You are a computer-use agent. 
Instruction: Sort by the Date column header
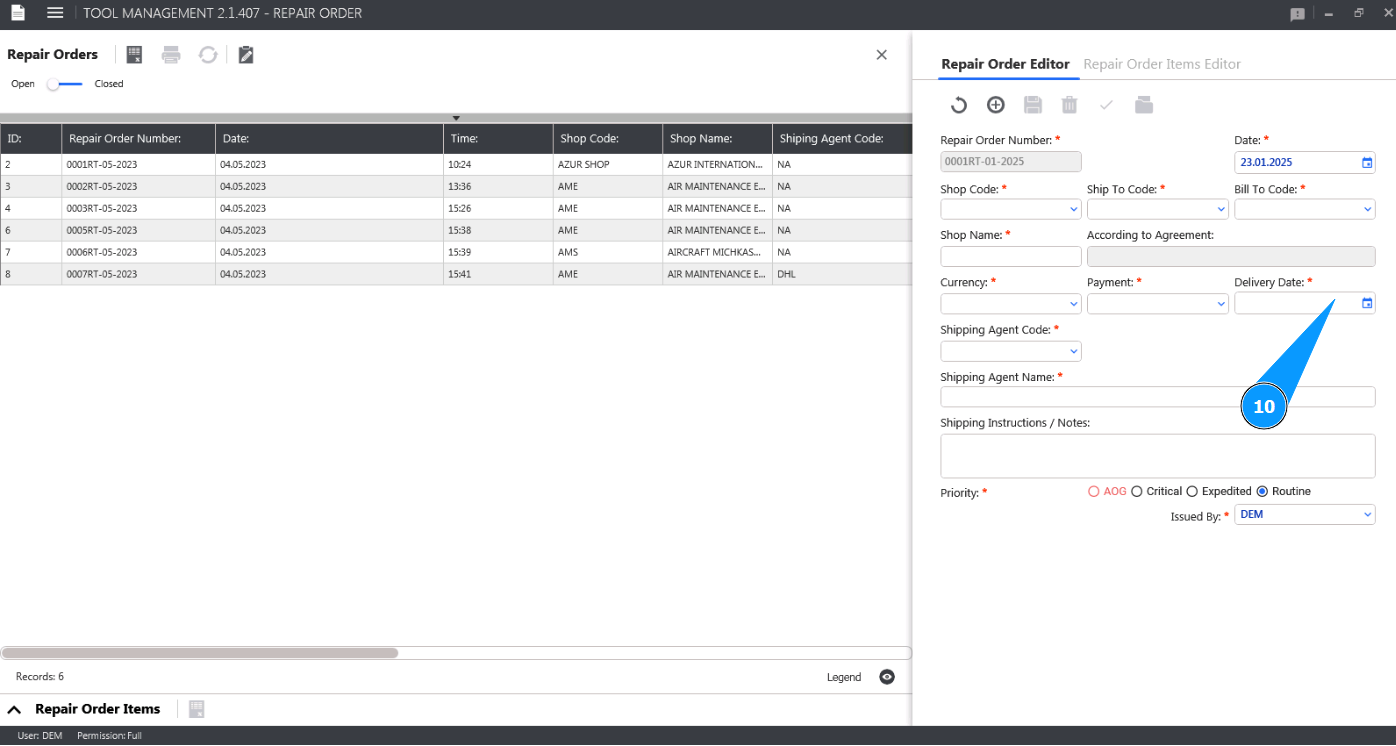330,139
